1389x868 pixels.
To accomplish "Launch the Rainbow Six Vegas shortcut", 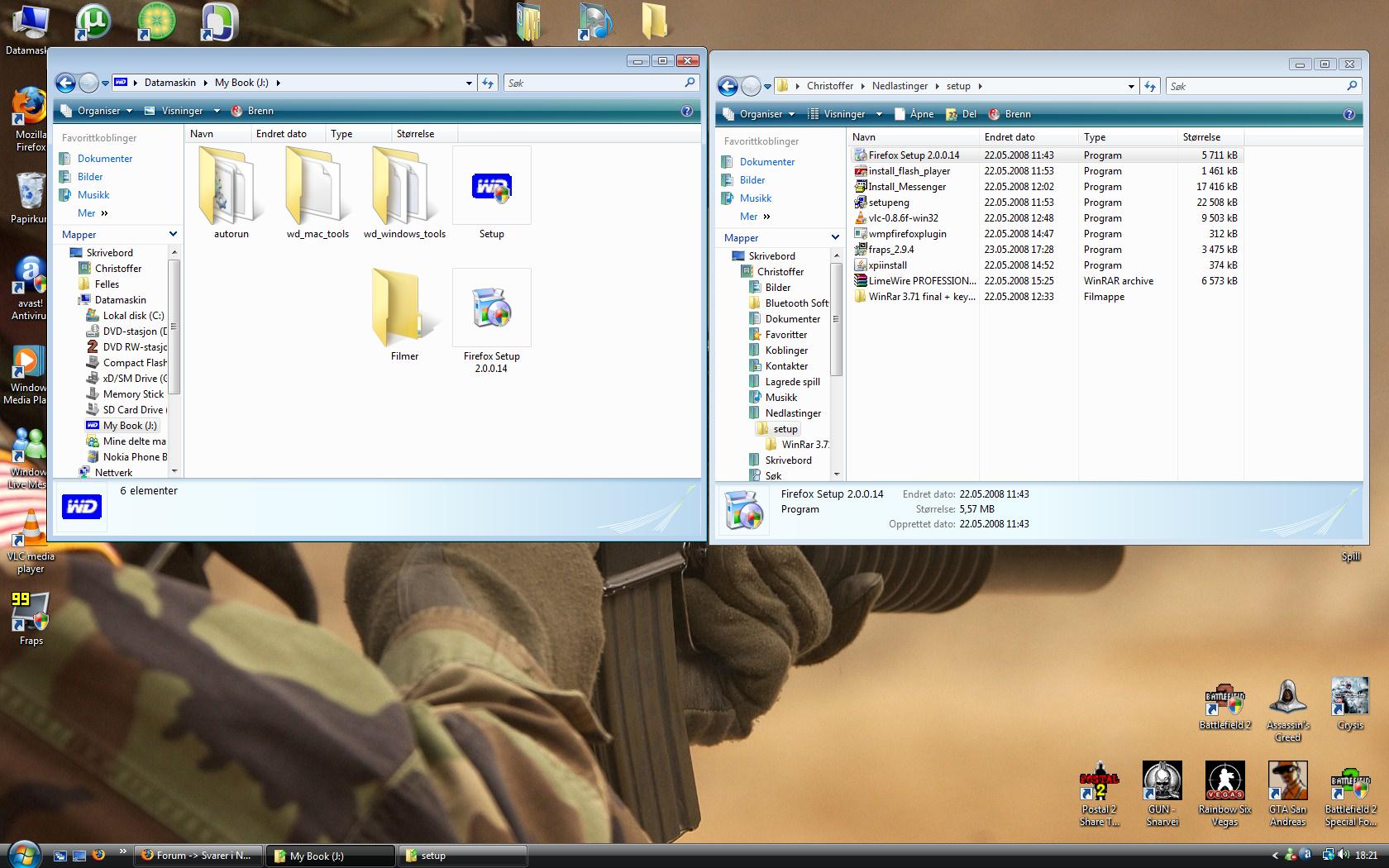I will click(1224, 794).
